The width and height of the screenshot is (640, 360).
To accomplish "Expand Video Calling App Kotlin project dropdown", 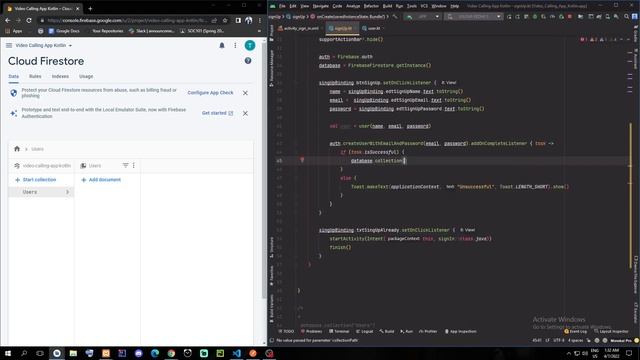I will tap(70, 46).
